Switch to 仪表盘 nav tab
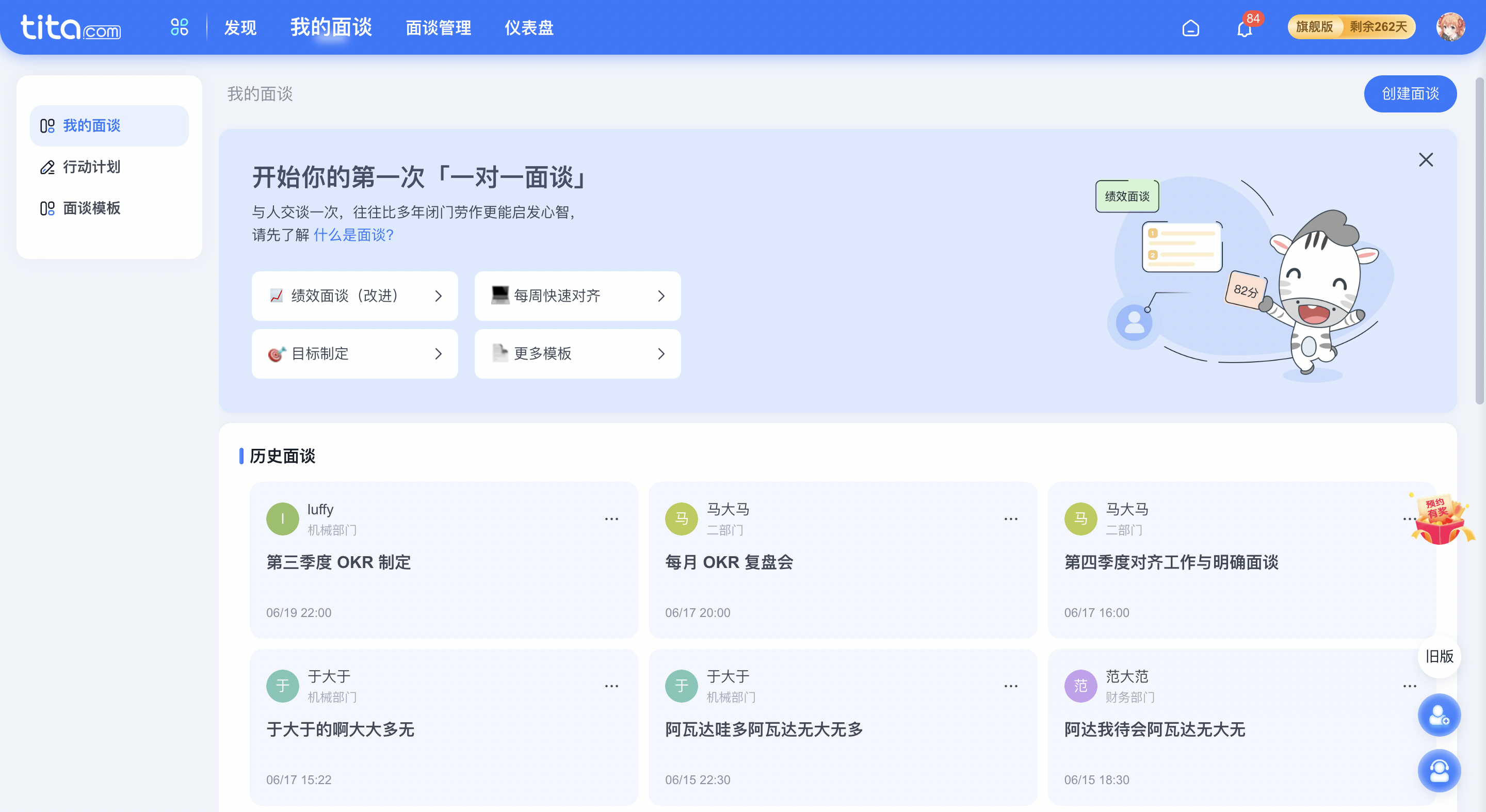Image resolution: width=1486 pixels, height=812 pixels. 529,28
